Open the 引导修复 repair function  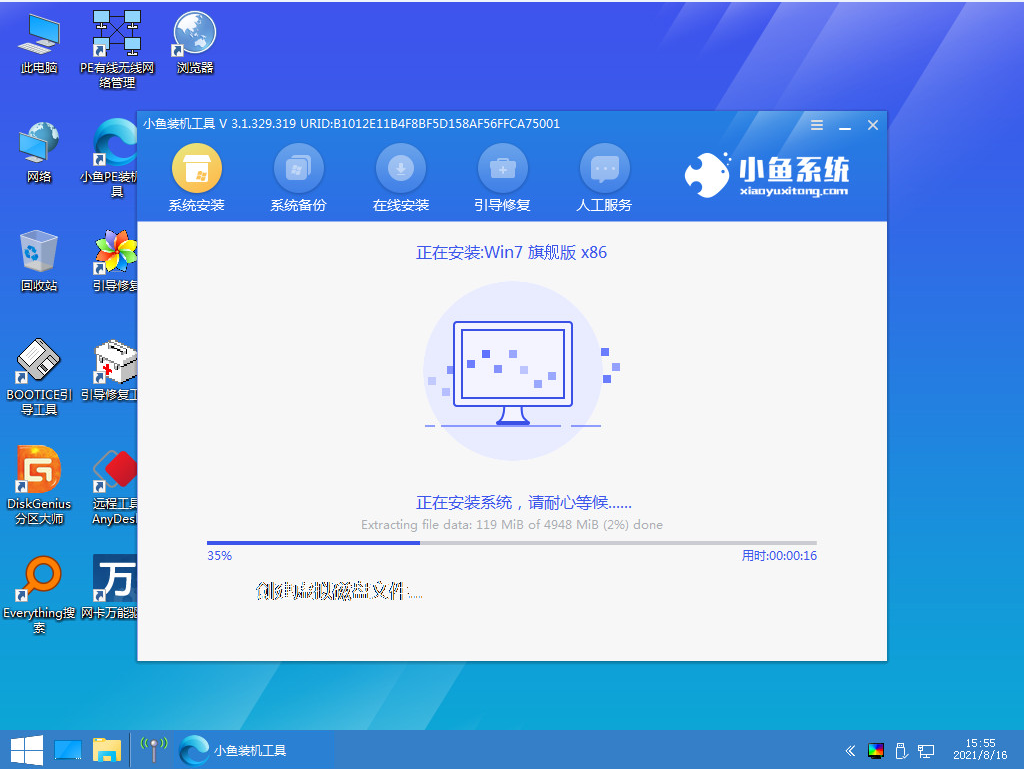coord(502,178)
